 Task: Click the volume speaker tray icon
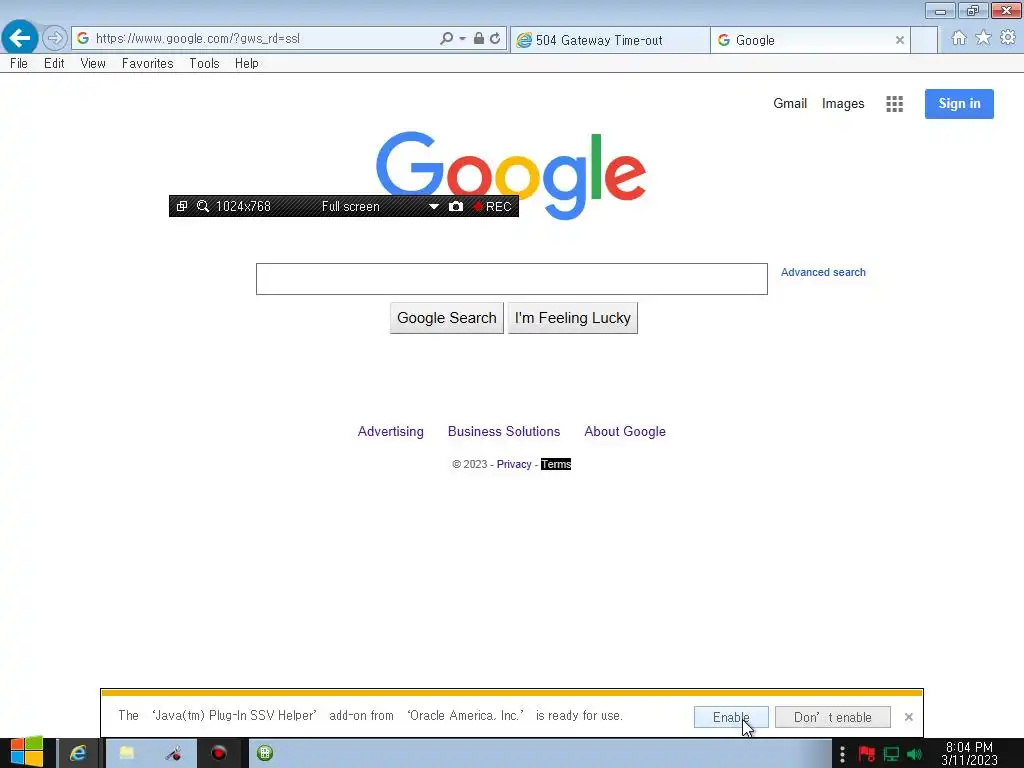click(x=914, y=754)
